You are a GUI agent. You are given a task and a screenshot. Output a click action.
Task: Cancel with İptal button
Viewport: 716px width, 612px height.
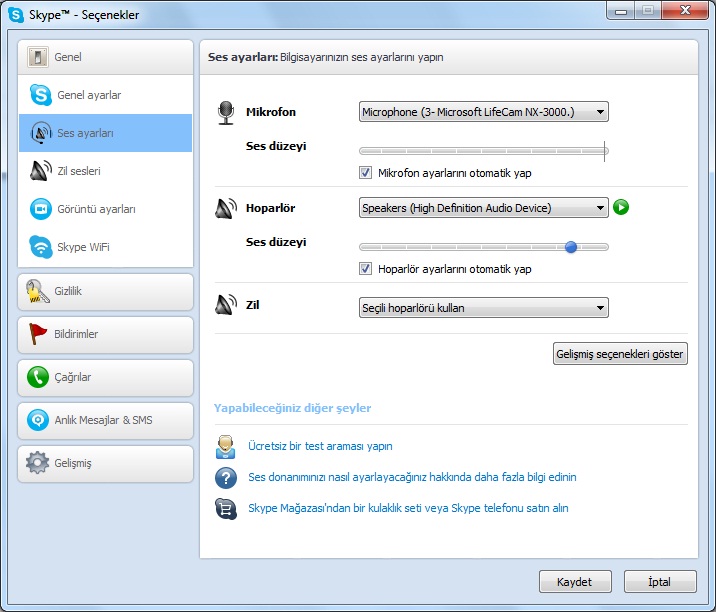click(660, 581)
